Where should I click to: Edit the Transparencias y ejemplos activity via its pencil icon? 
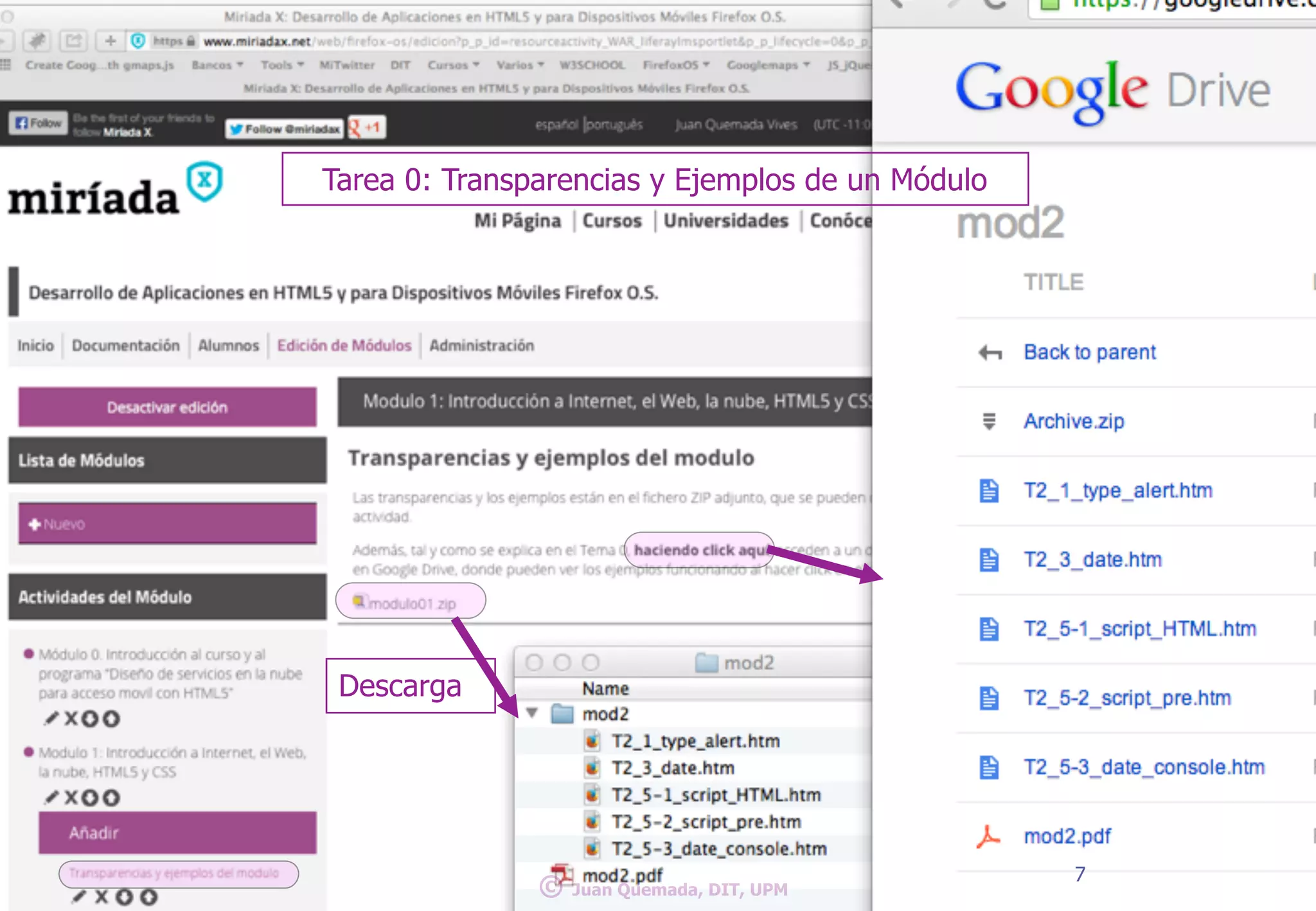click(78, 897)
